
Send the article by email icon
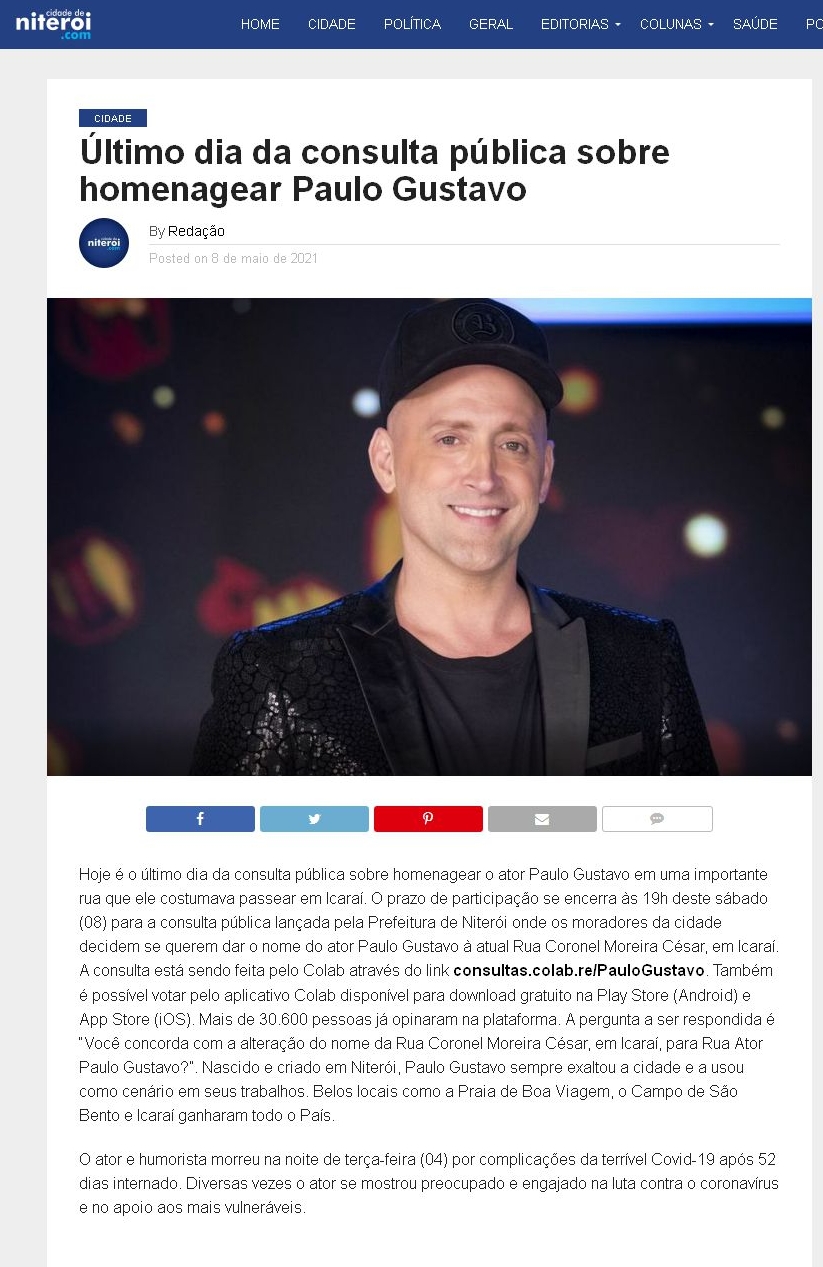pyautogui.click(x=542, y=819)
